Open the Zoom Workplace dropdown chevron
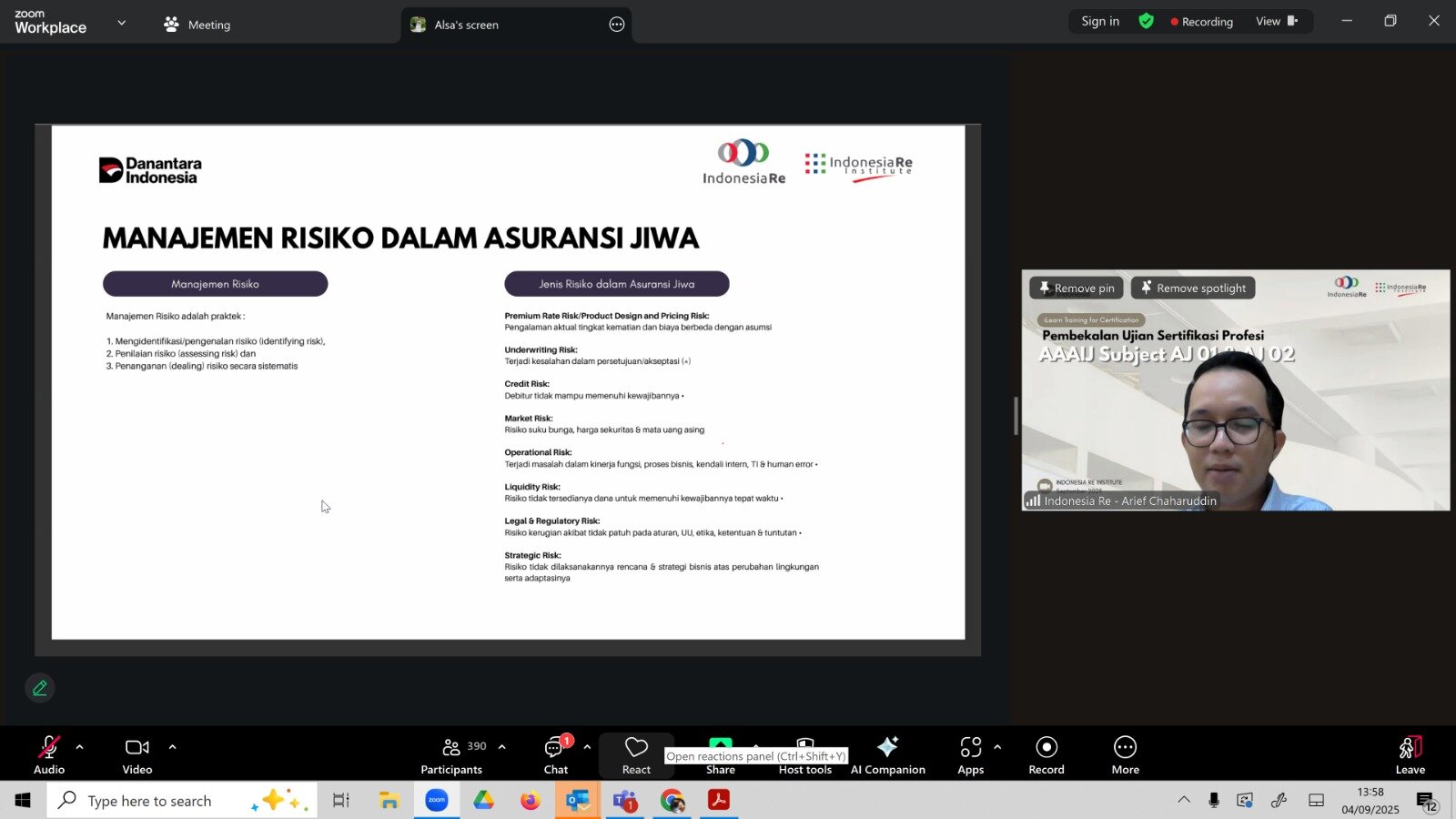Viewport: 1456px width, 819px height. click(122, 23)
